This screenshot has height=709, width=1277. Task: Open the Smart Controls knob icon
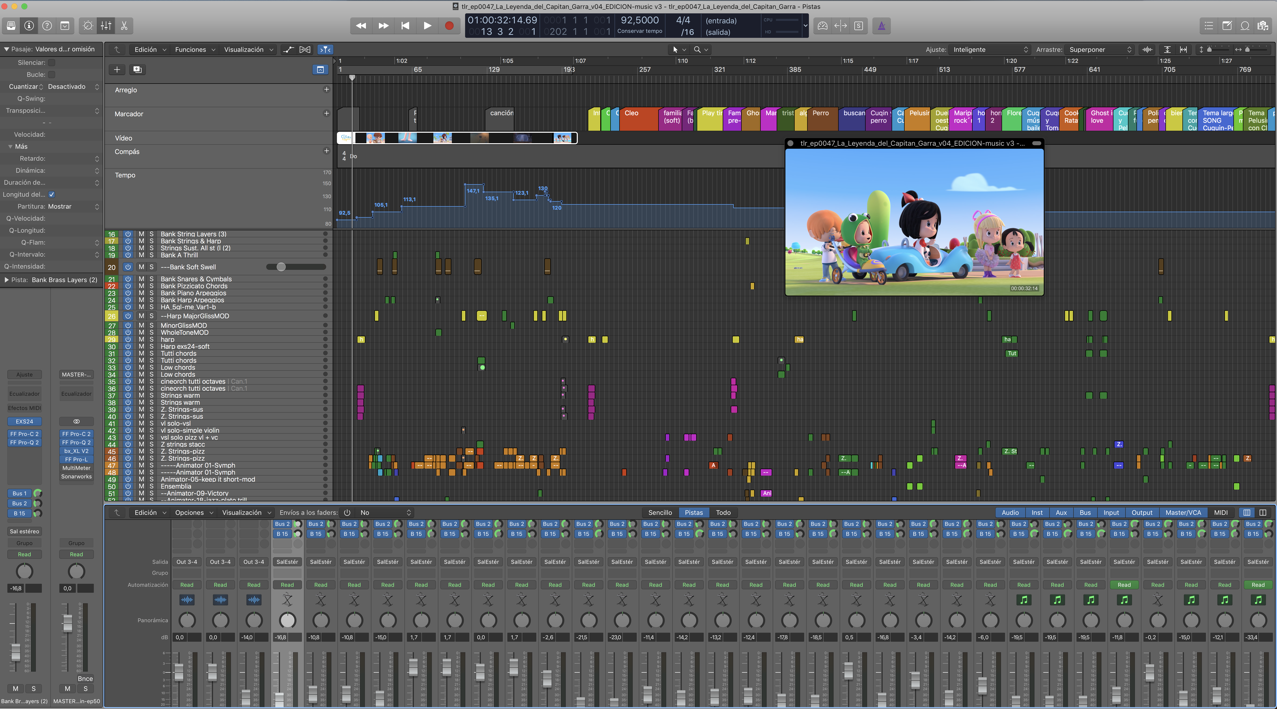click(88, 26)
